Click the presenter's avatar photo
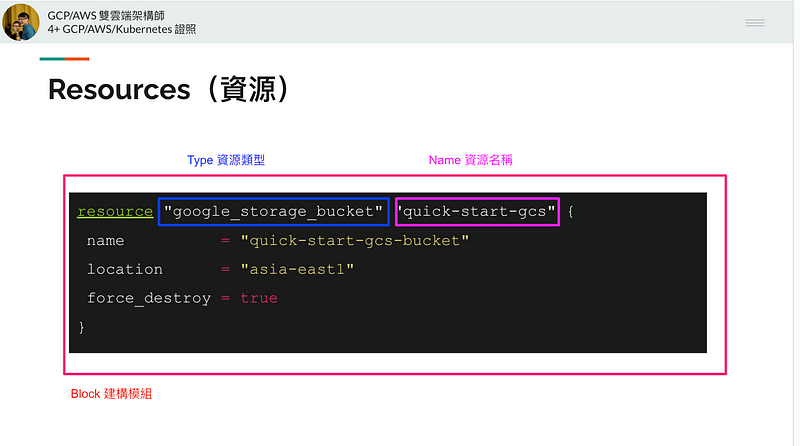 tap(21, 22)
